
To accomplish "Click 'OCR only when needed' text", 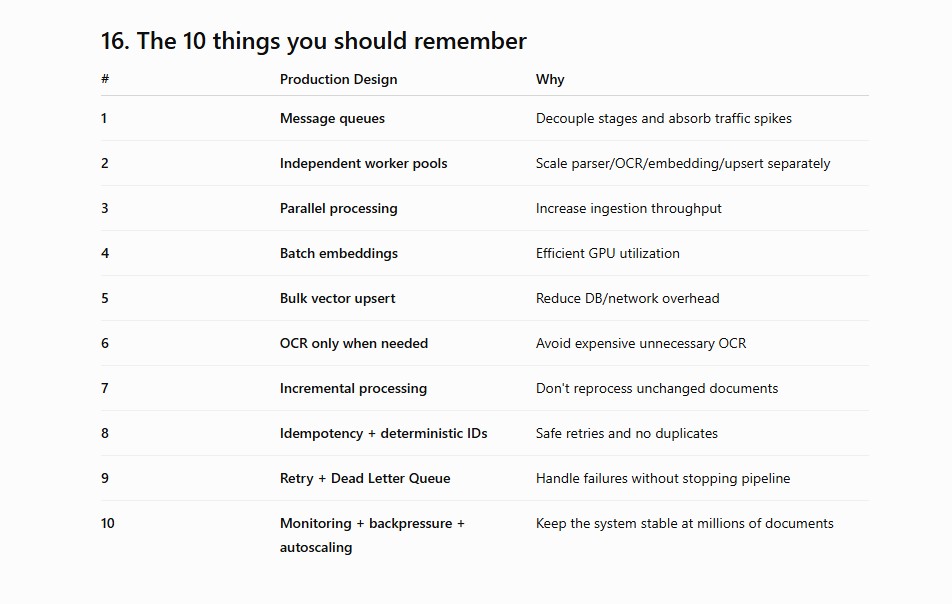I will (354, 343).
